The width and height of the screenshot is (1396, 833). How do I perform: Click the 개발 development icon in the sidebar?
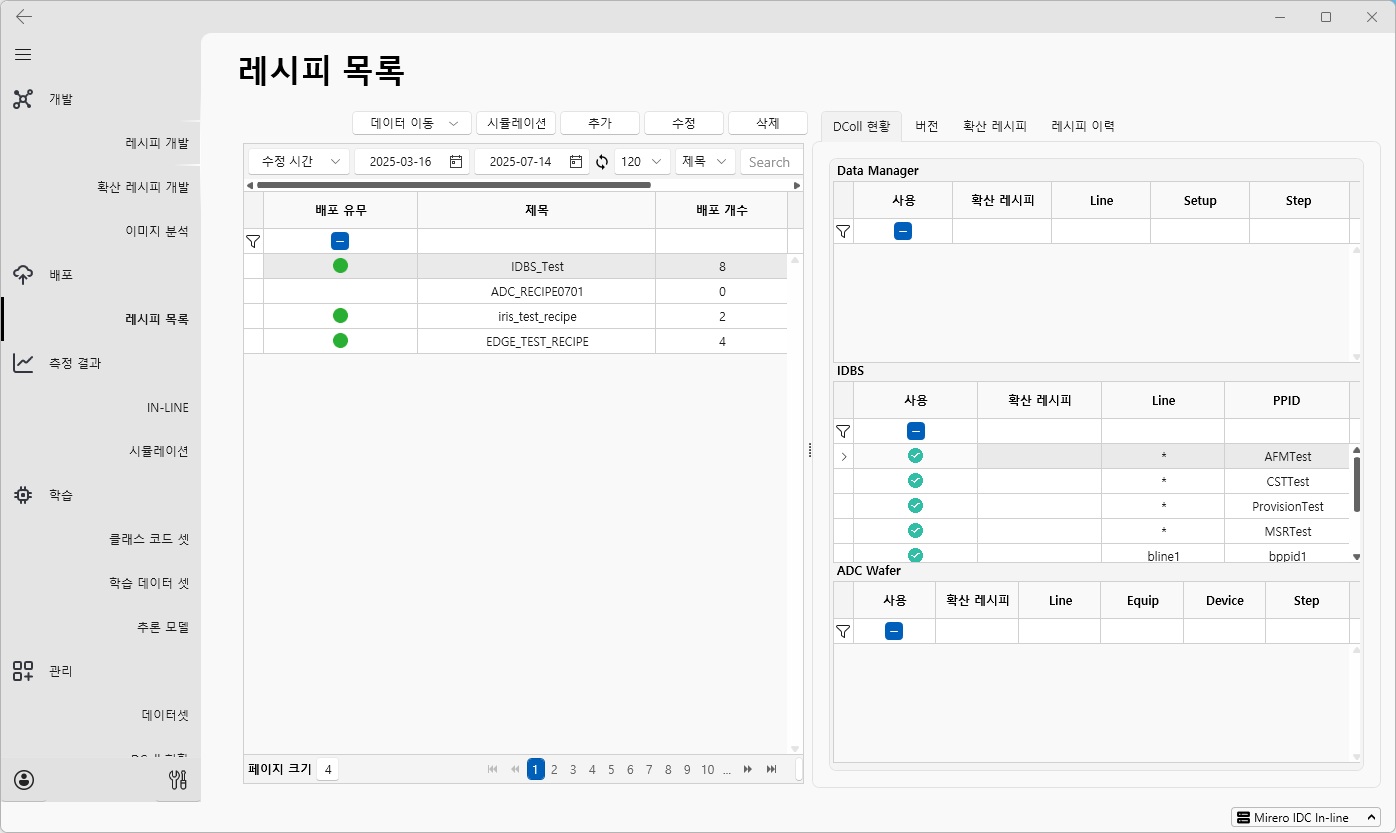coord(23,98)
